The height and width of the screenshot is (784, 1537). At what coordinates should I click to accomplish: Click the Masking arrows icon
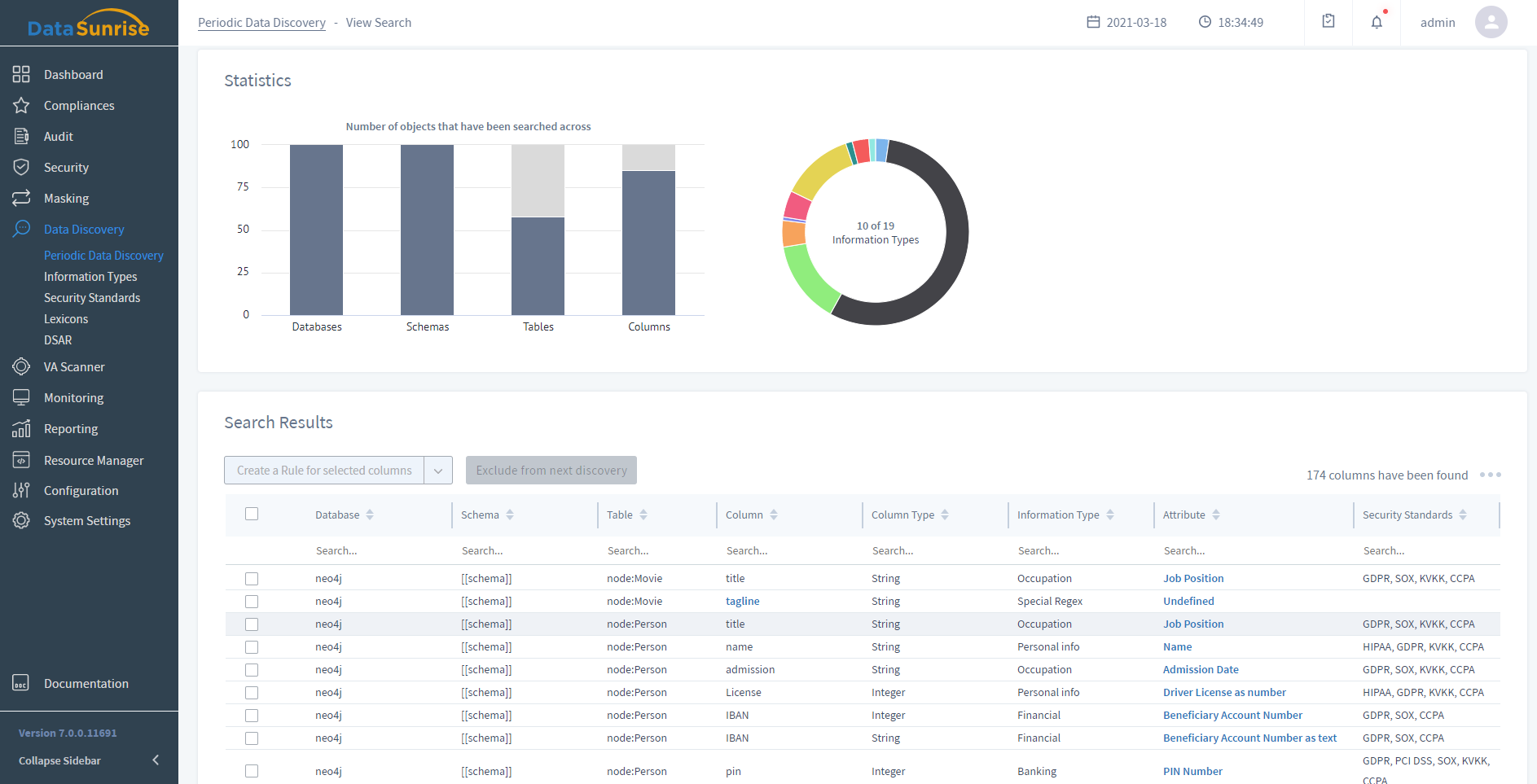tap(21, 199)
